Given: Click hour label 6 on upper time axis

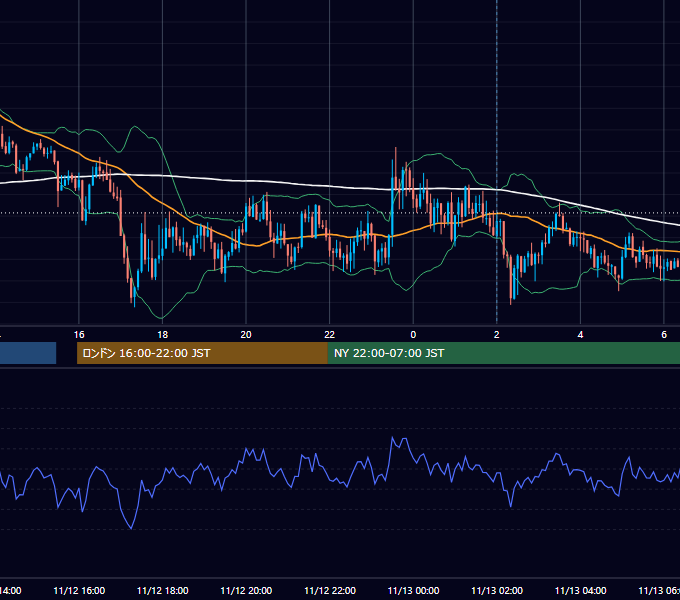Looking at the screenshot, I should [664, 335].
